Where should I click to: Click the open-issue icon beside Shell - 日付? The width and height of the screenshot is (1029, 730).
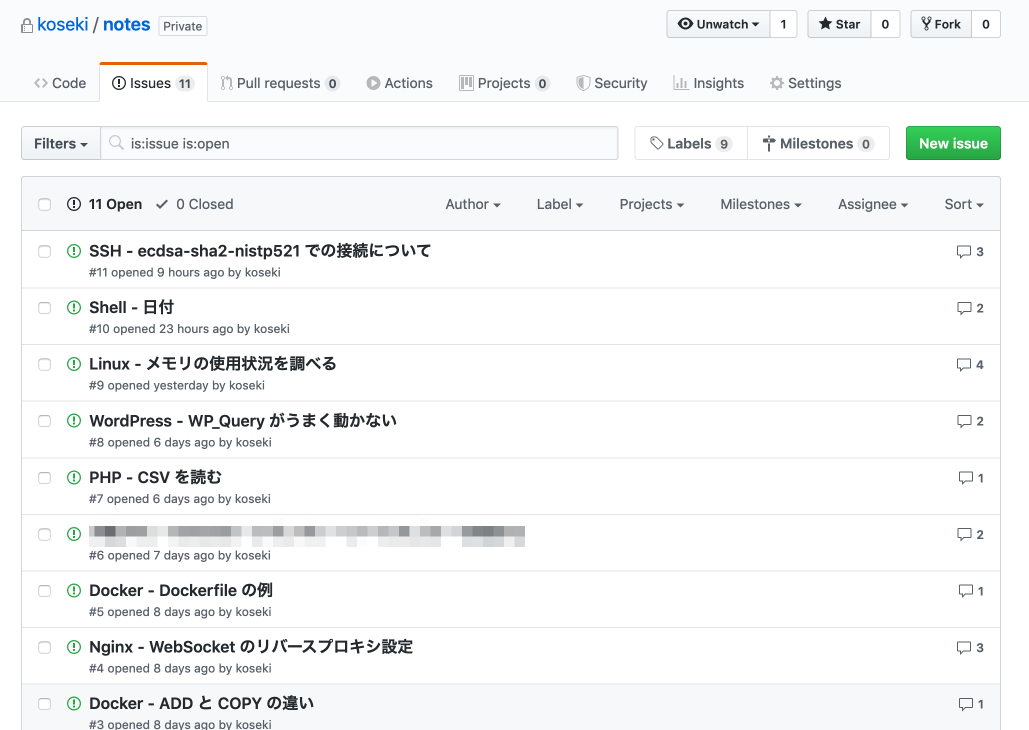[x=74, y=307]
